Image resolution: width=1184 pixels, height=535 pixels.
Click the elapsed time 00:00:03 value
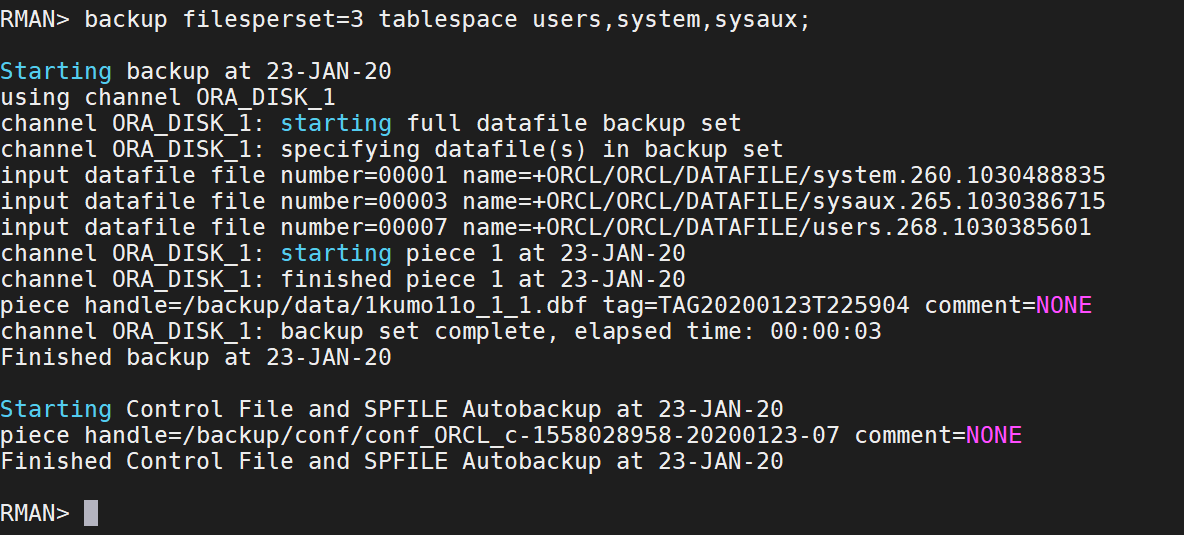pos(825,331)
